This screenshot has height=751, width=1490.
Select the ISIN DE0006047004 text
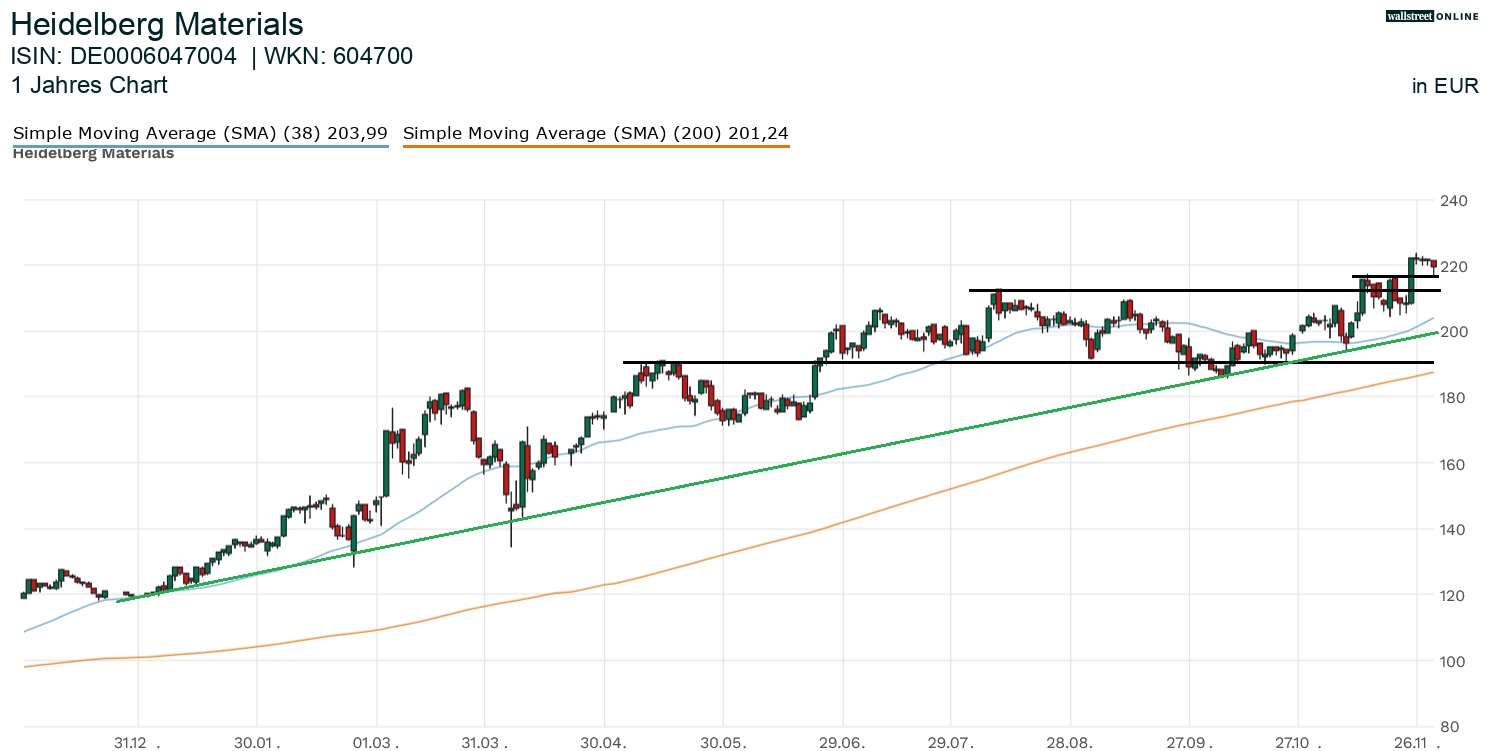pos(124,56)
